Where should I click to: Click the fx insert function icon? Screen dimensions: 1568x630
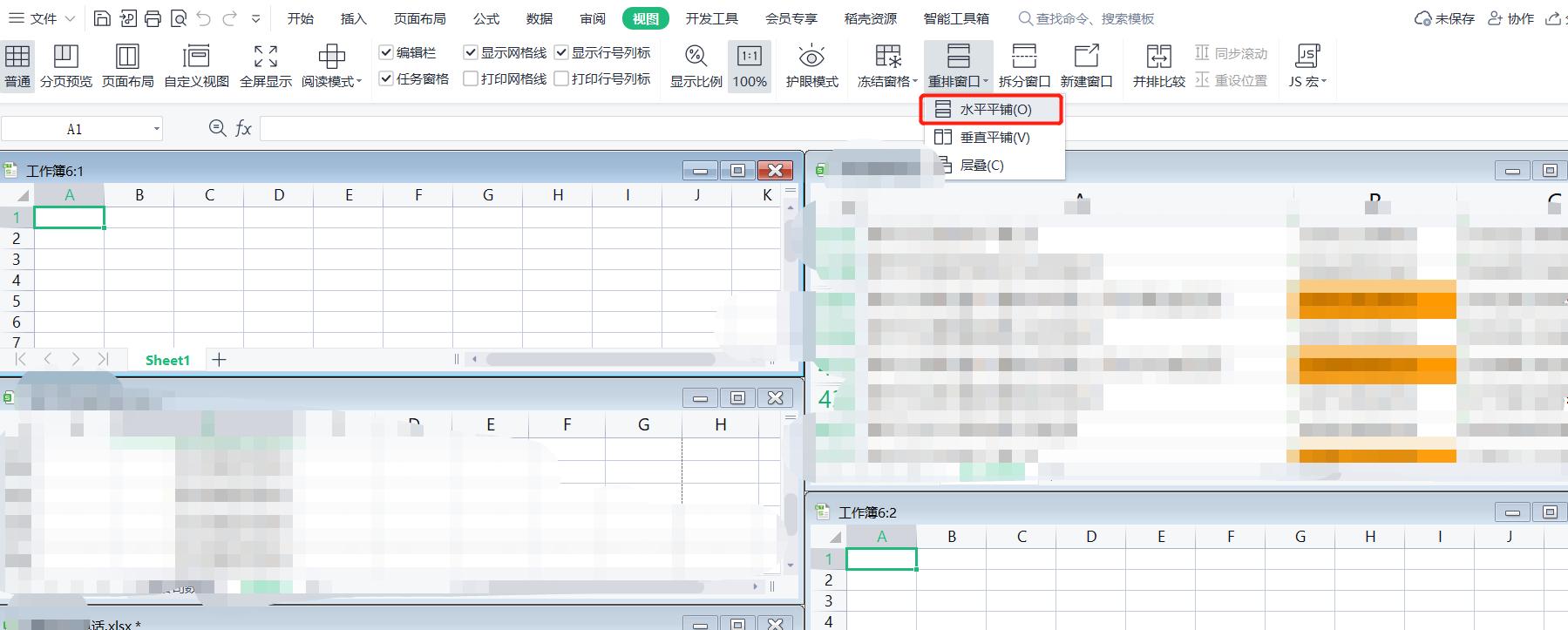(243, 129)
